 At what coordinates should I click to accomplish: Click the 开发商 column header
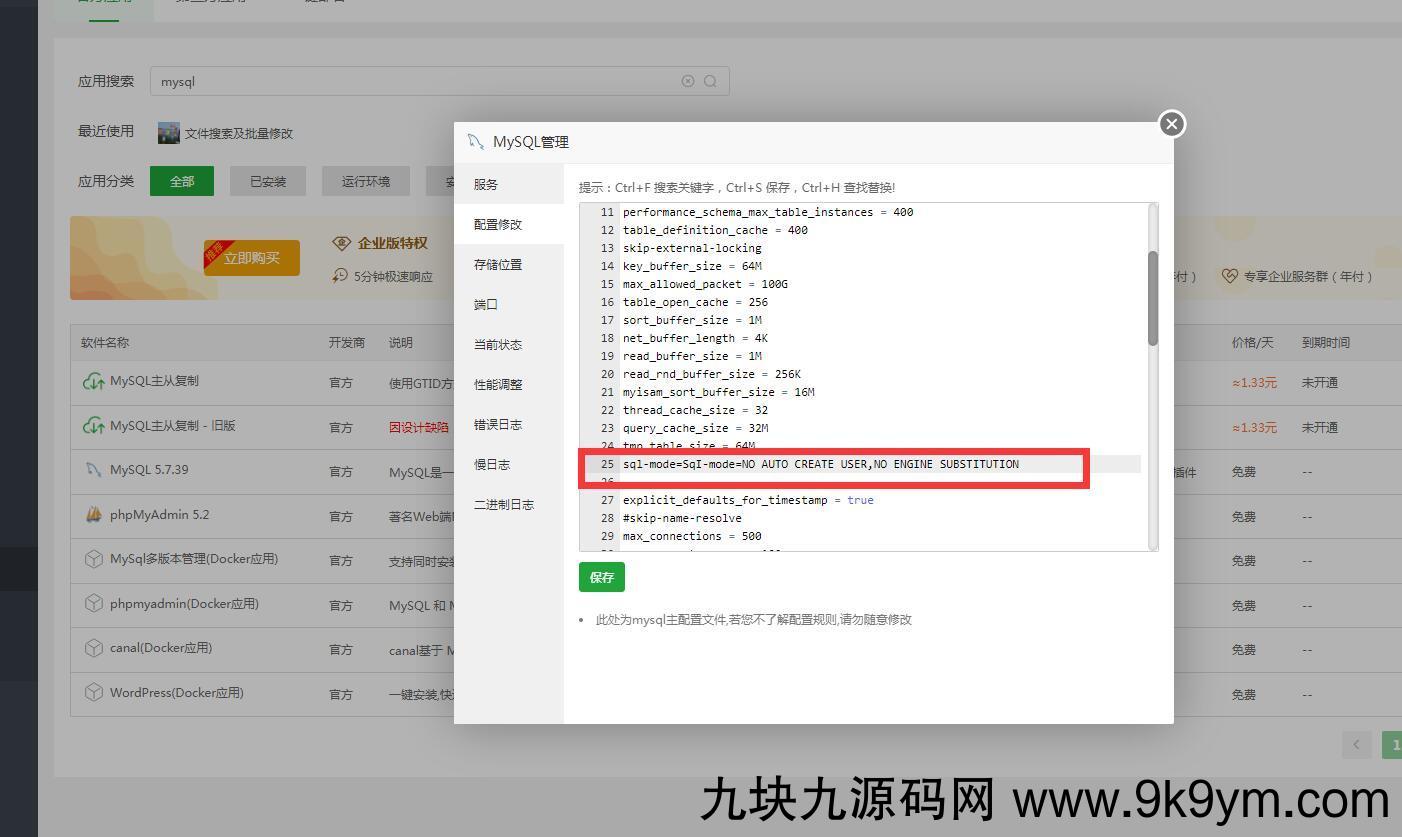tap(347, 342)
